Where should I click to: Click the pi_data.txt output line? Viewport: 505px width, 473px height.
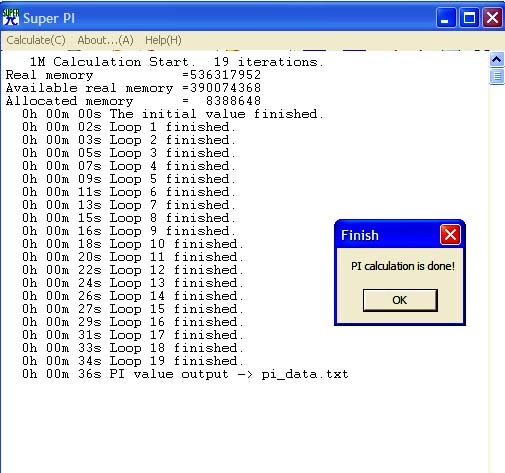[185, 374]
